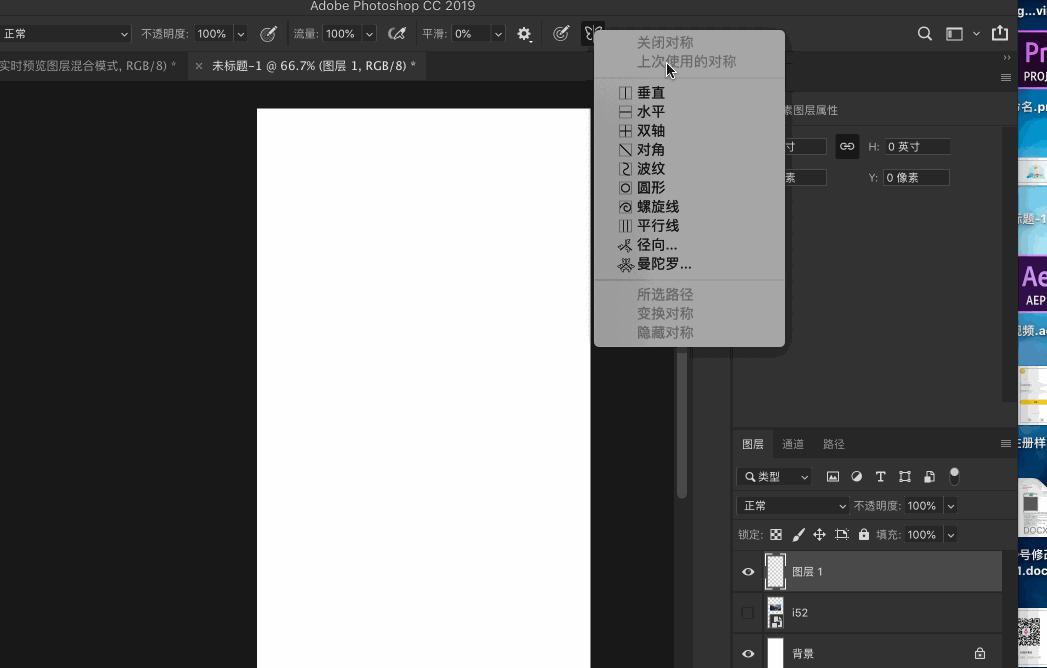Click the link width and height chain icon
The height and width of the screenshot is (668, 1047).
[x=846, y=146]
